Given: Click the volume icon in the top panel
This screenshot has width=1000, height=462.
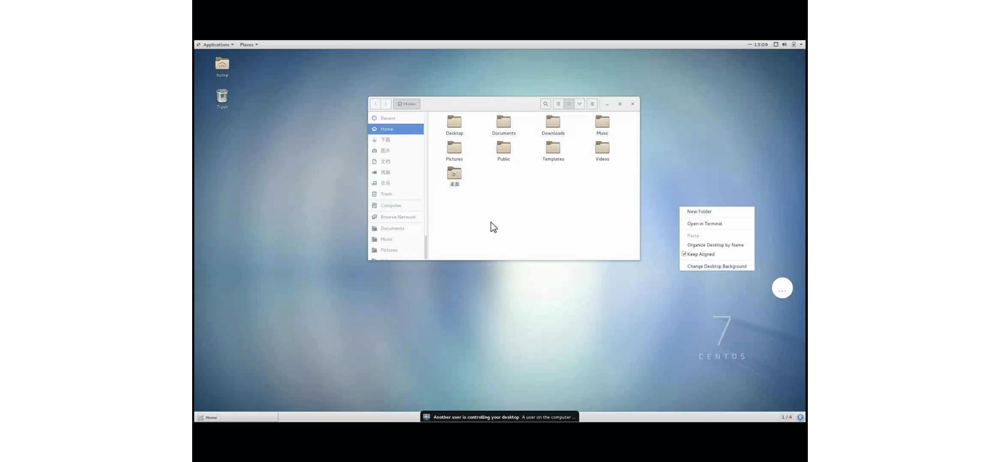Looking at the screenshot, I should pos(784,45).
